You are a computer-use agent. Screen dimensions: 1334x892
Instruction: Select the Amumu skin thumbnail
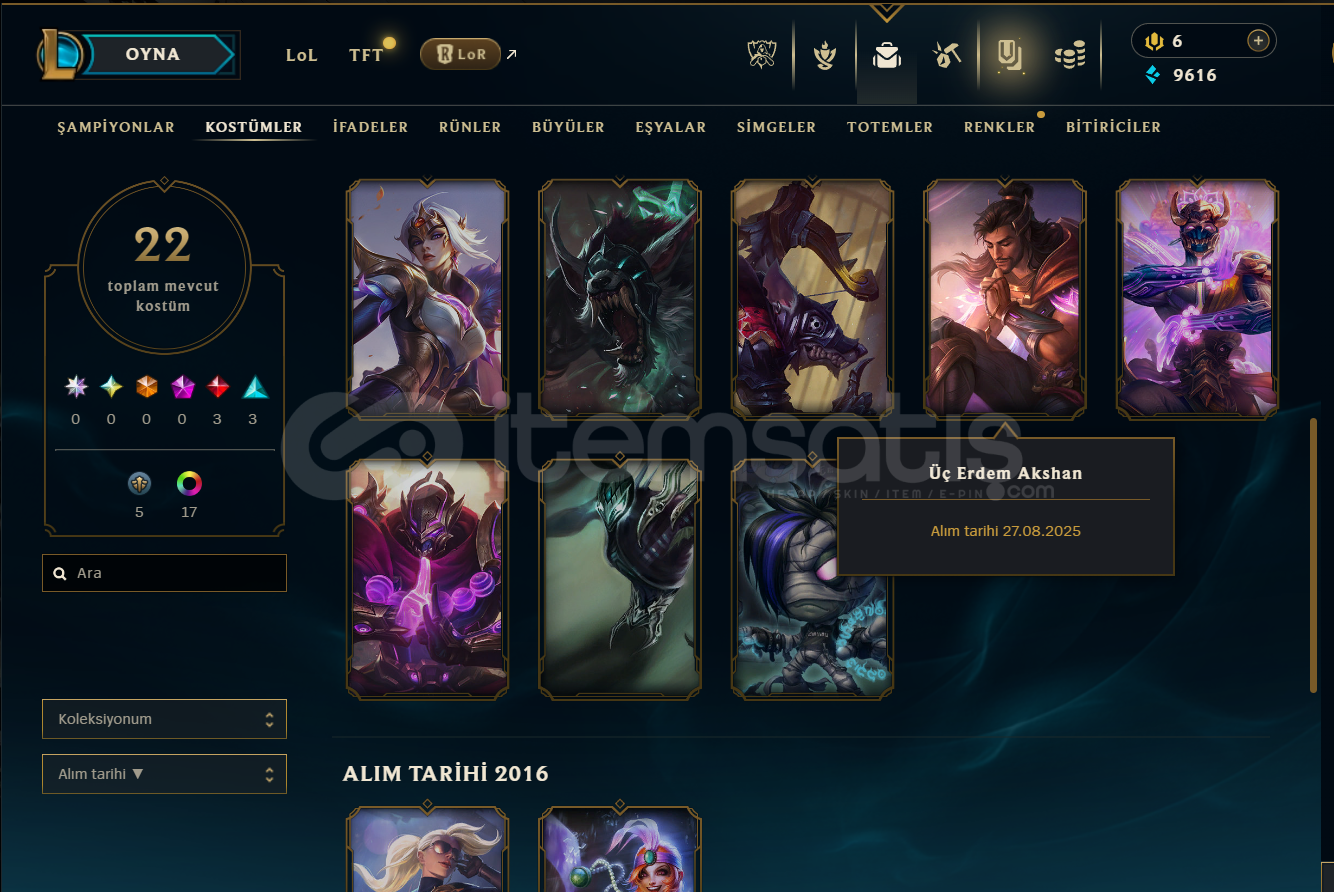point(812,578)
